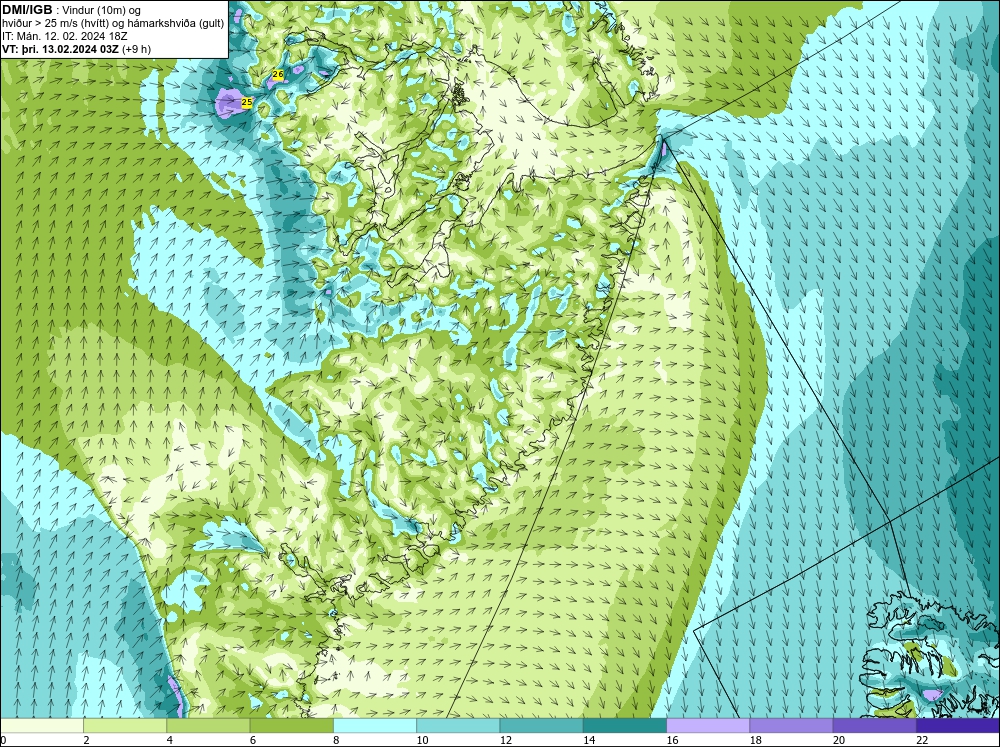
Task: Pick the 0–2 m/s palest color band
Action: pos(41,725)
